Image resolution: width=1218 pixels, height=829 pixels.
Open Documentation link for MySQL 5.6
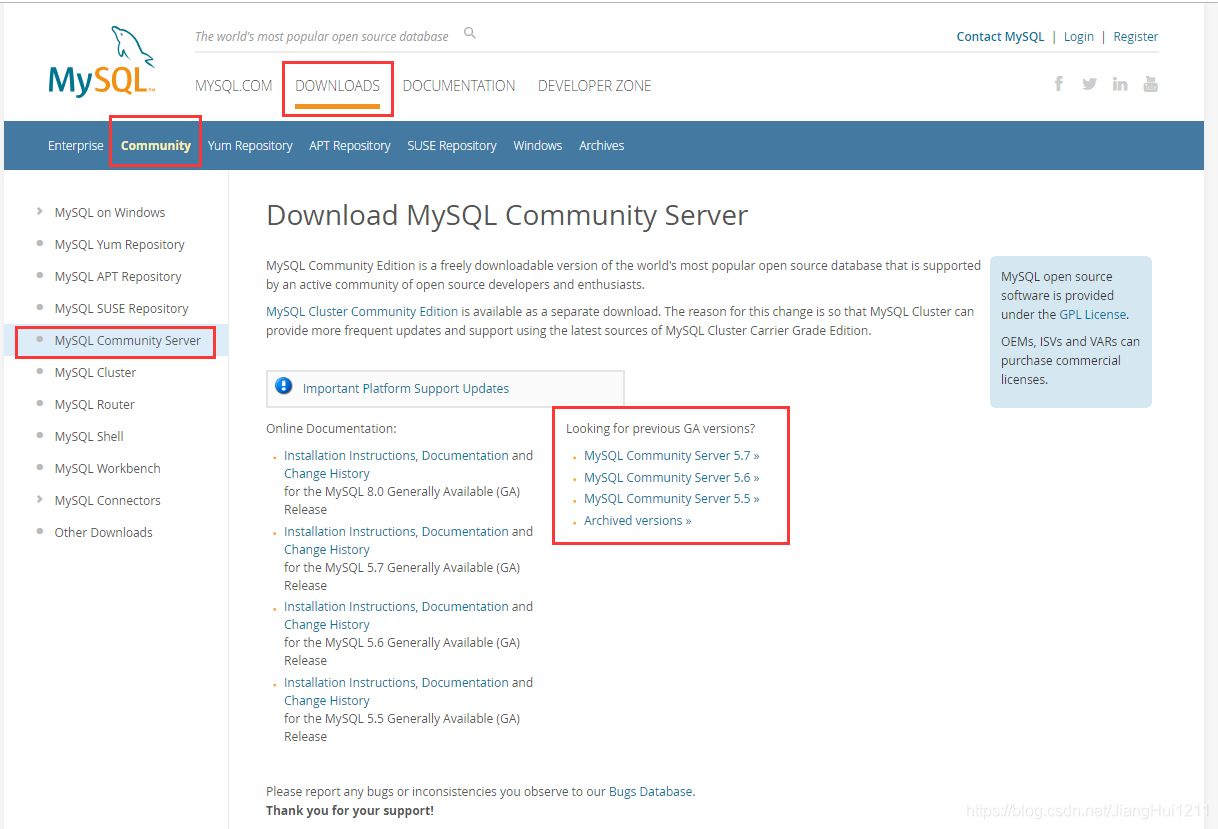(x=465, y=607)
